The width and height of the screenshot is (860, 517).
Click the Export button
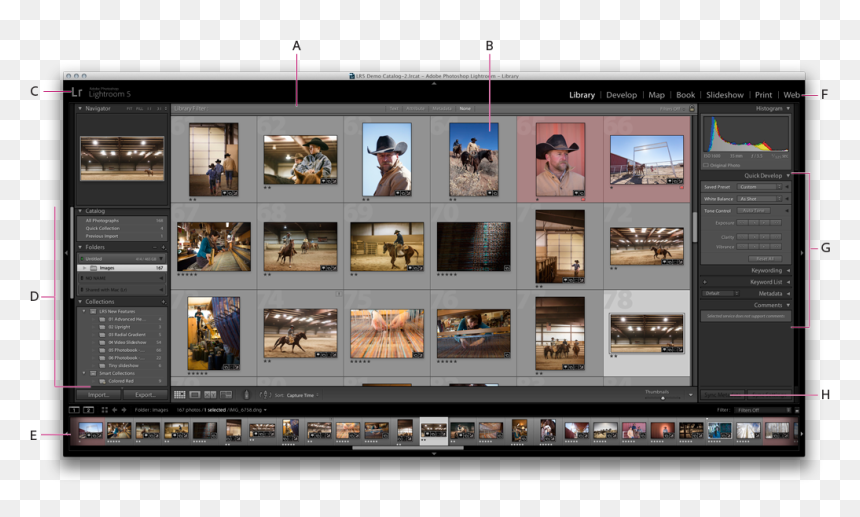[x=145, y=395]
